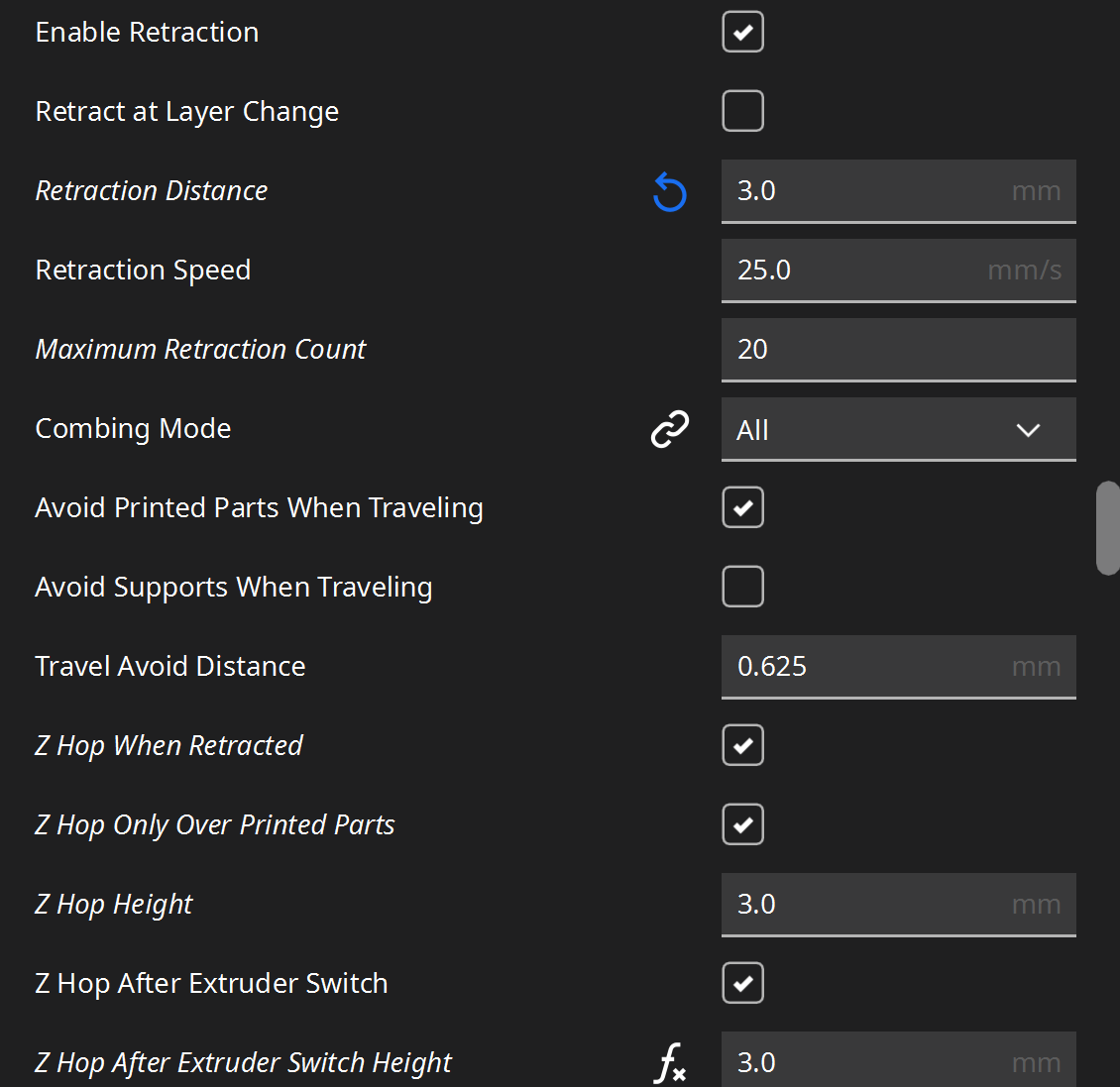Click the Z Hop Height setting label
This screenshot has height=1087, width=1120.
[x=114, y=905]
